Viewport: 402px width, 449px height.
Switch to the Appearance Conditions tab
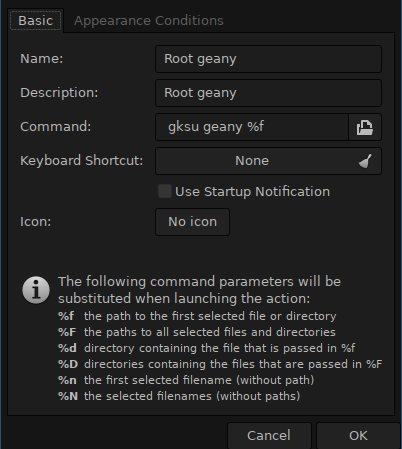coord(149,21)
